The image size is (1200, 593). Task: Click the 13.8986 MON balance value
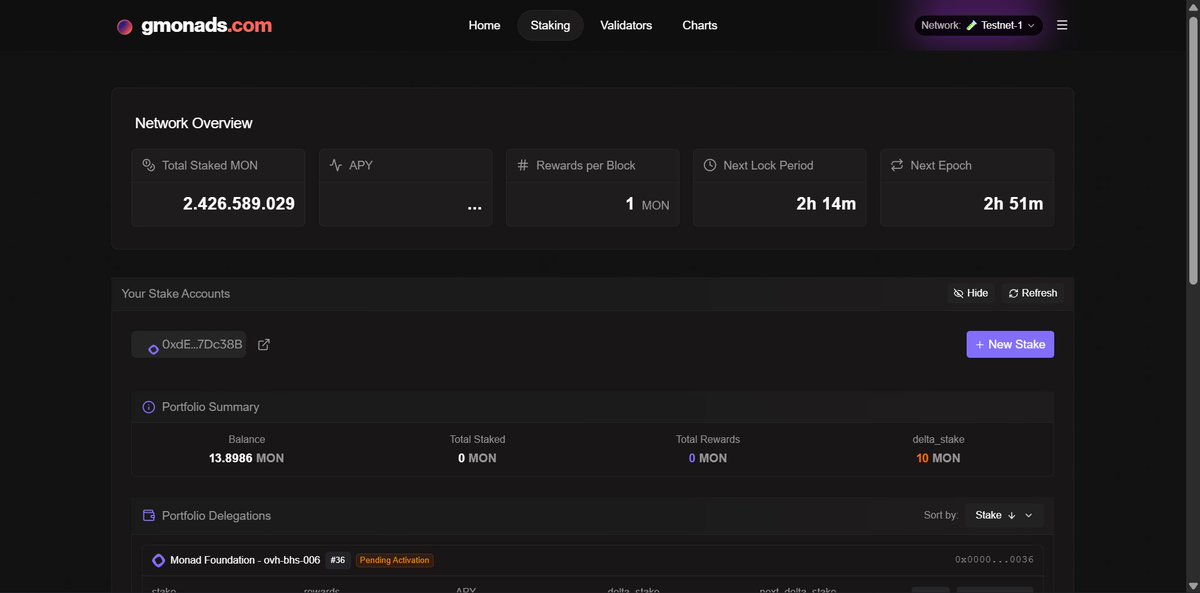tap(246, 458)
